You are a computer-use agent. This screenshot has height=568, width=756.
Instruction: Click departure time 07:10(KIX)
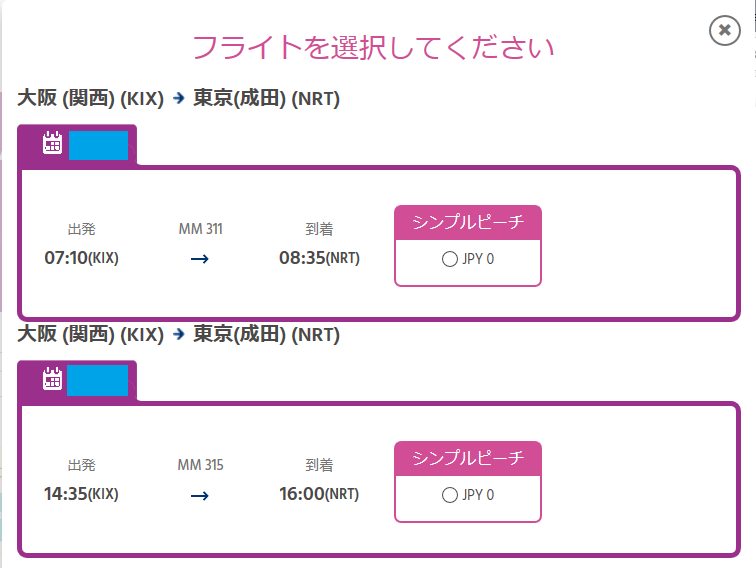click(81, 258)
